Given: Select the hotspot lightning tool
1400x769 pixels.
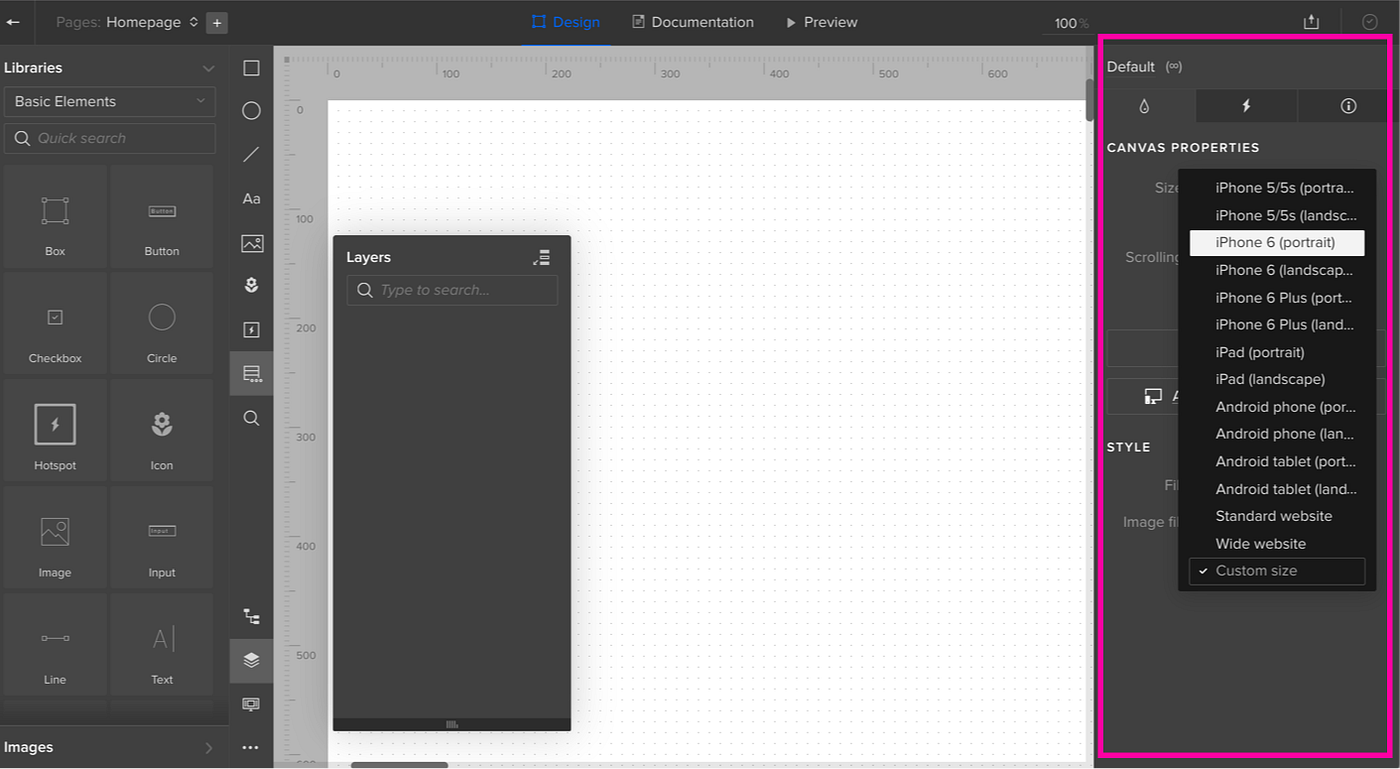Looking at the screenshot, I should (x=251, y=330).
